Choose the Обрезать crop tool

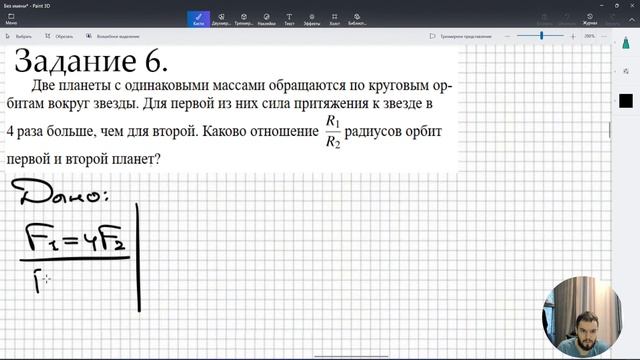[x=59, y=36]
